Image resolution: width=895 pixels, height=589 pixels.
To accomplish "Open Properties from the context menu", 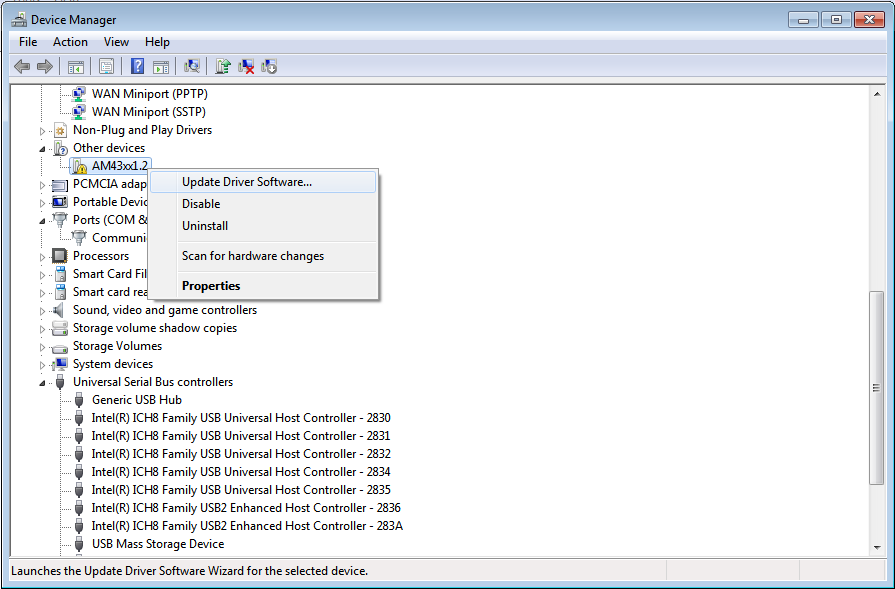I will (211, 286).
